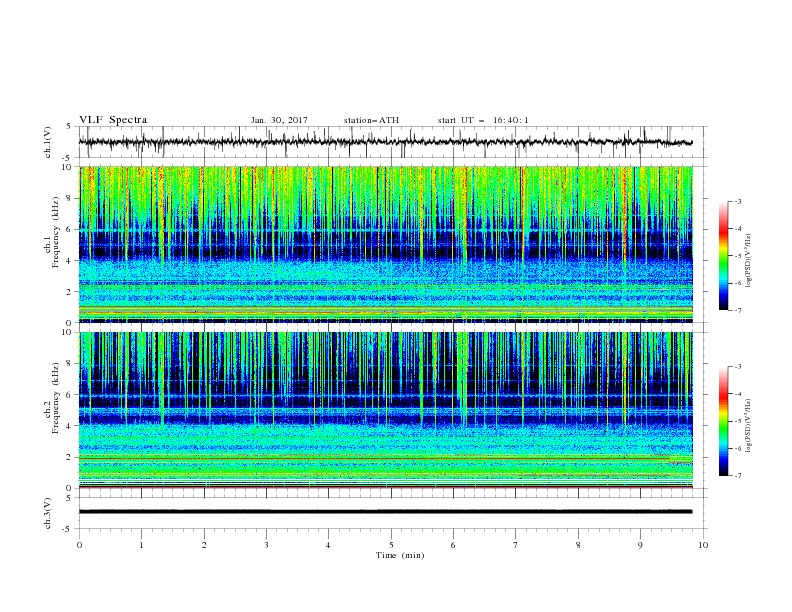The width and height of the screenshot is (792, 612).
Task: Click the time axis tick label '5'
Action: tap(391, 545)
